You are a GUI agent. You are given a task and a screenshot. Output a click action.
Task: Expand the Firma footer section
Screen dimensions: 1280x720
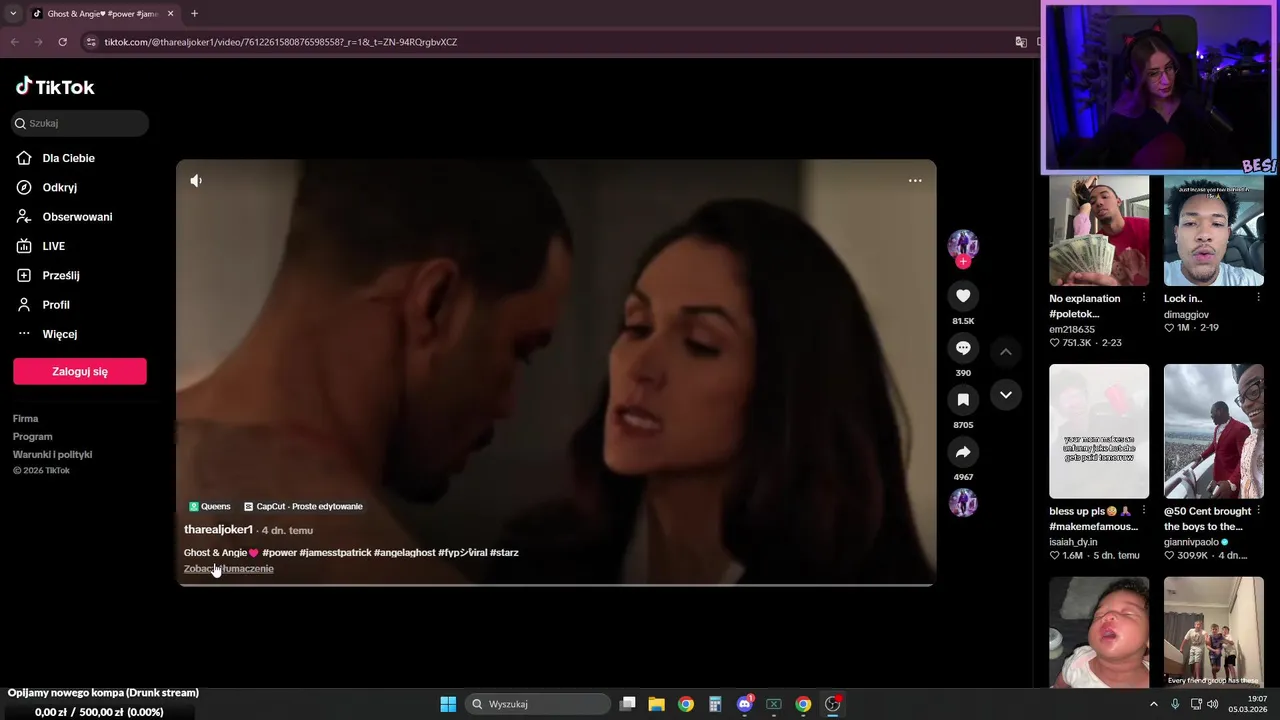pos(25,419)
